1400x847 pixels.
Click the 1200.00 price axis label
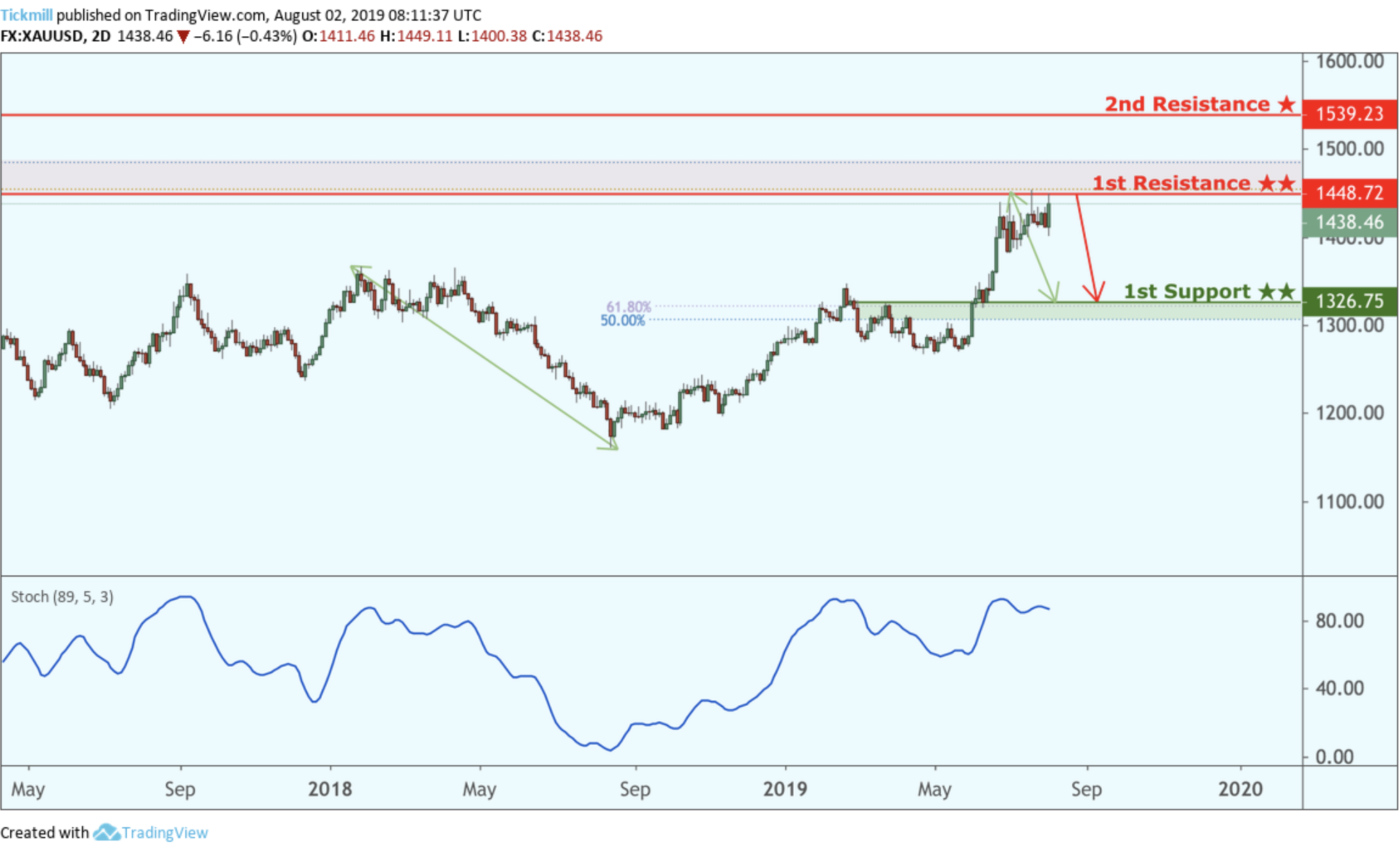[x=1349, y=413]
